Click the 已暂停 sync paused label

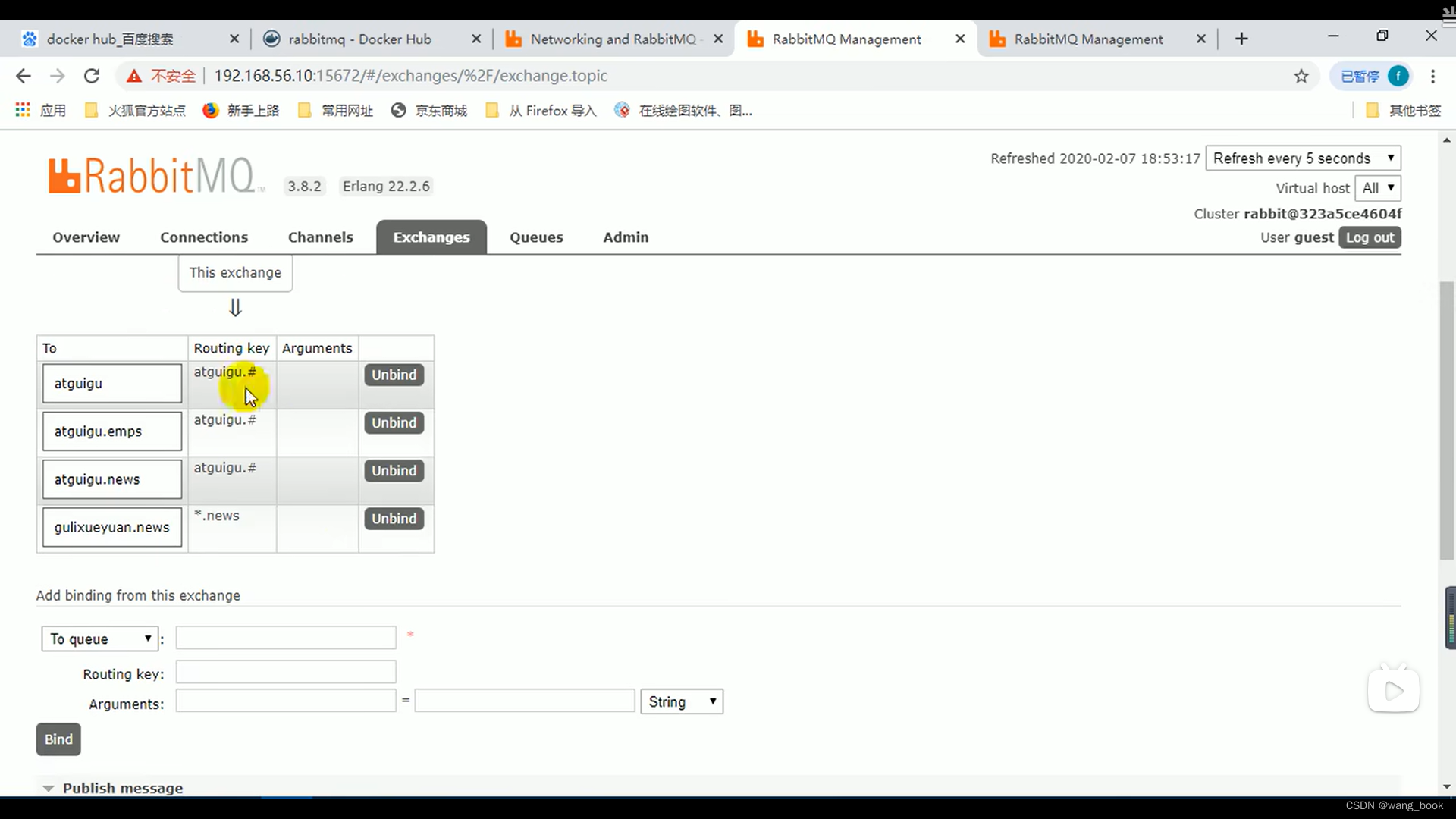(x=1360, y=76)
